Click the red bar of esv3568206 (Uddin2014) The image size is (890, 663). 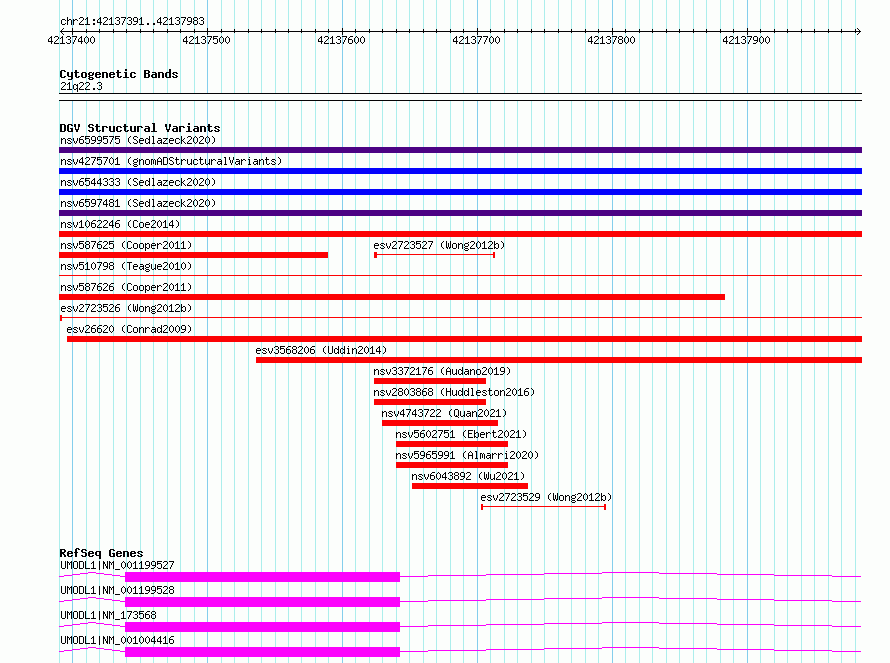click(559, 360)
